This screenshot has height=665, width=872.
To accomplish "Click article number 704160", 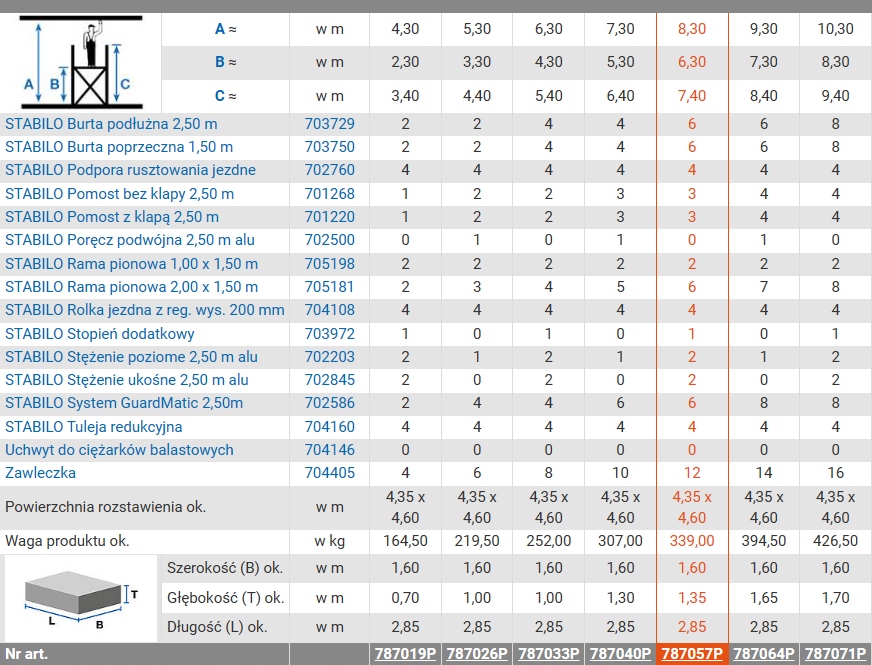I will [x=329, y=426].
